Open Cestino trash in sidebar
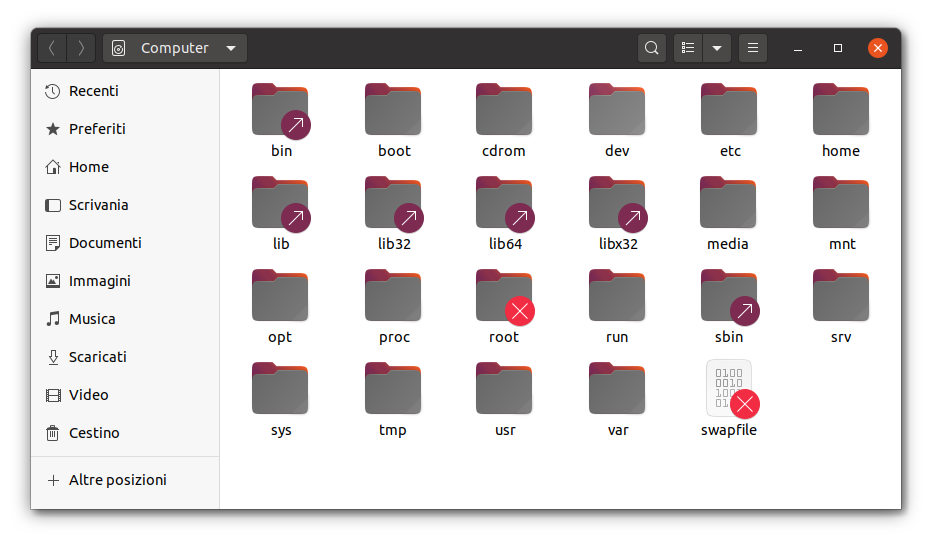Screen dimensions: 936x547 94,433
